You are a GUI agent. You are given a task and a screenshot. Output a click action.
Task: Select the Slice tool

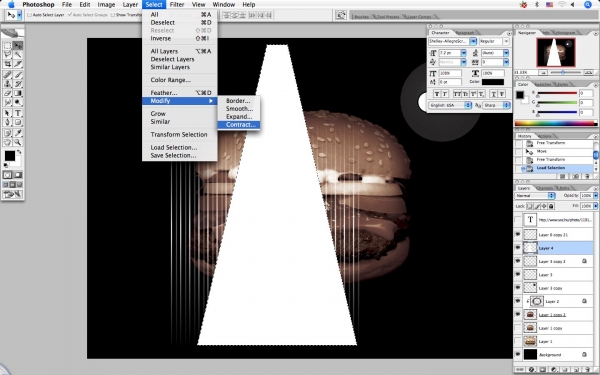tap(18, 64)
